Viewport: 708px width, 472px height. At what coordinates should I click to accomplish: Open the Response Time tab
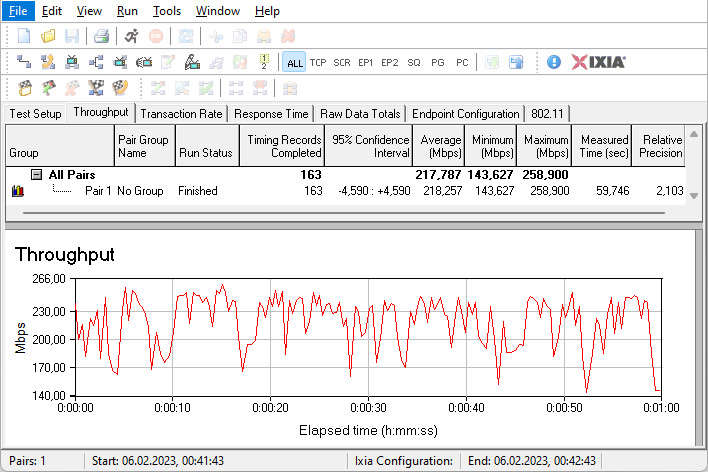(271, 114)
